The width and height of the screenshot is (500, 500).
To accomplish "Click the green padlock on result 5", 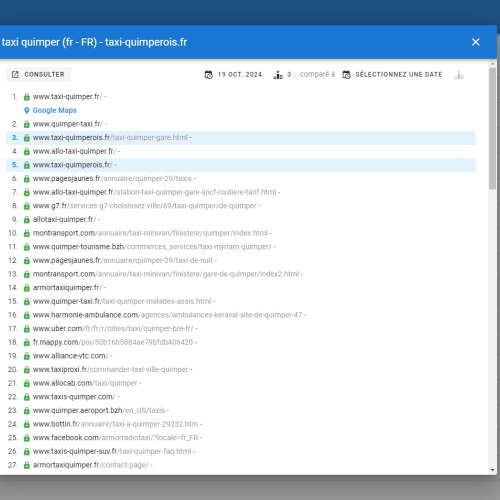I will coord(27,165).
